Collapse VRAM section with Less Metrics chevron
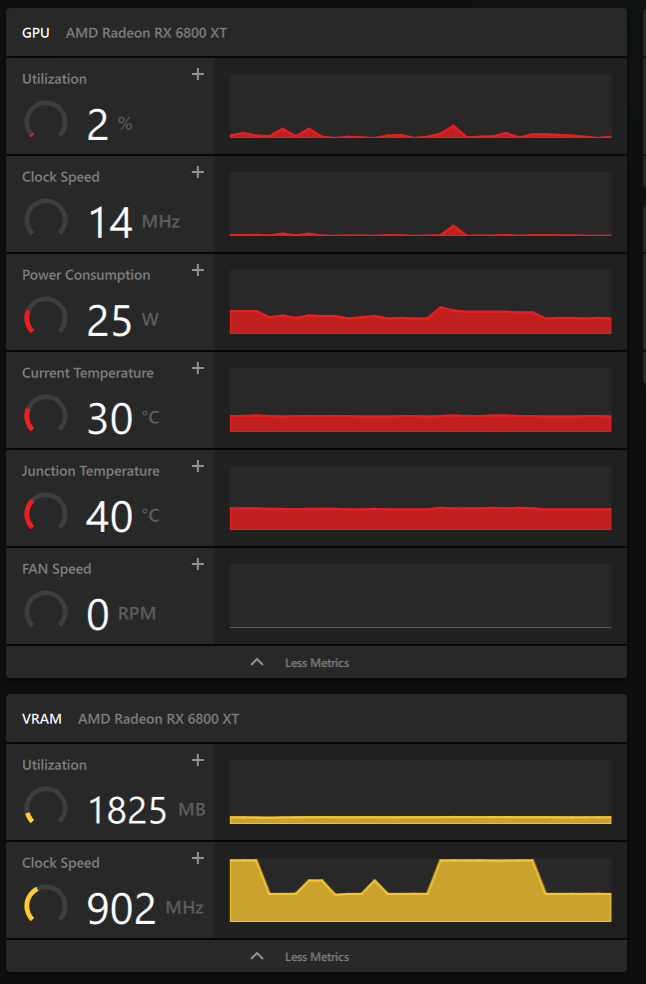 pos(257,956)
